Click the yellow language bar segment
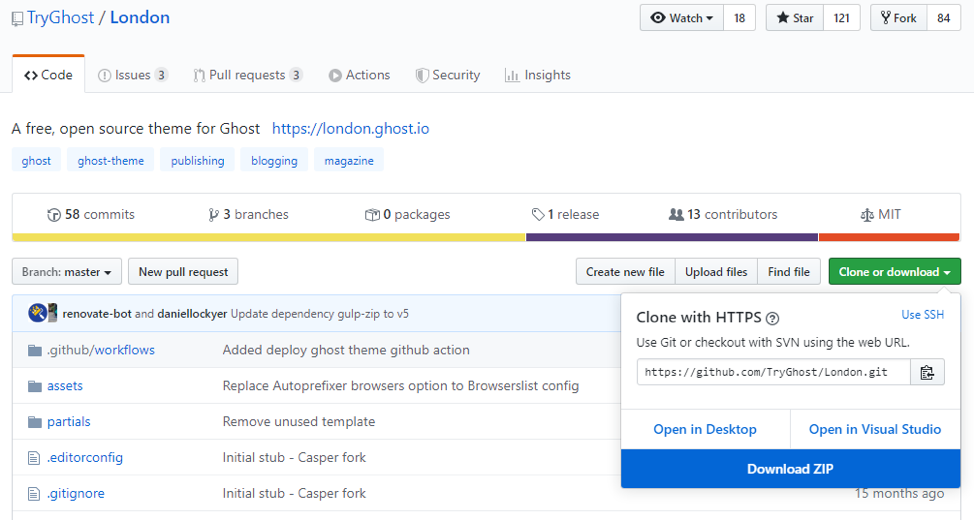This screenshot has height=520, width=974. pos(268,237)
